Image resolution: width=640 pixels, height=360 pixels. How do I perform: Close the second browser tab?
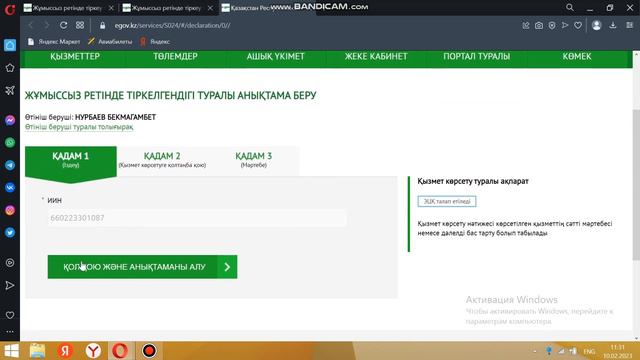[210, 8]
